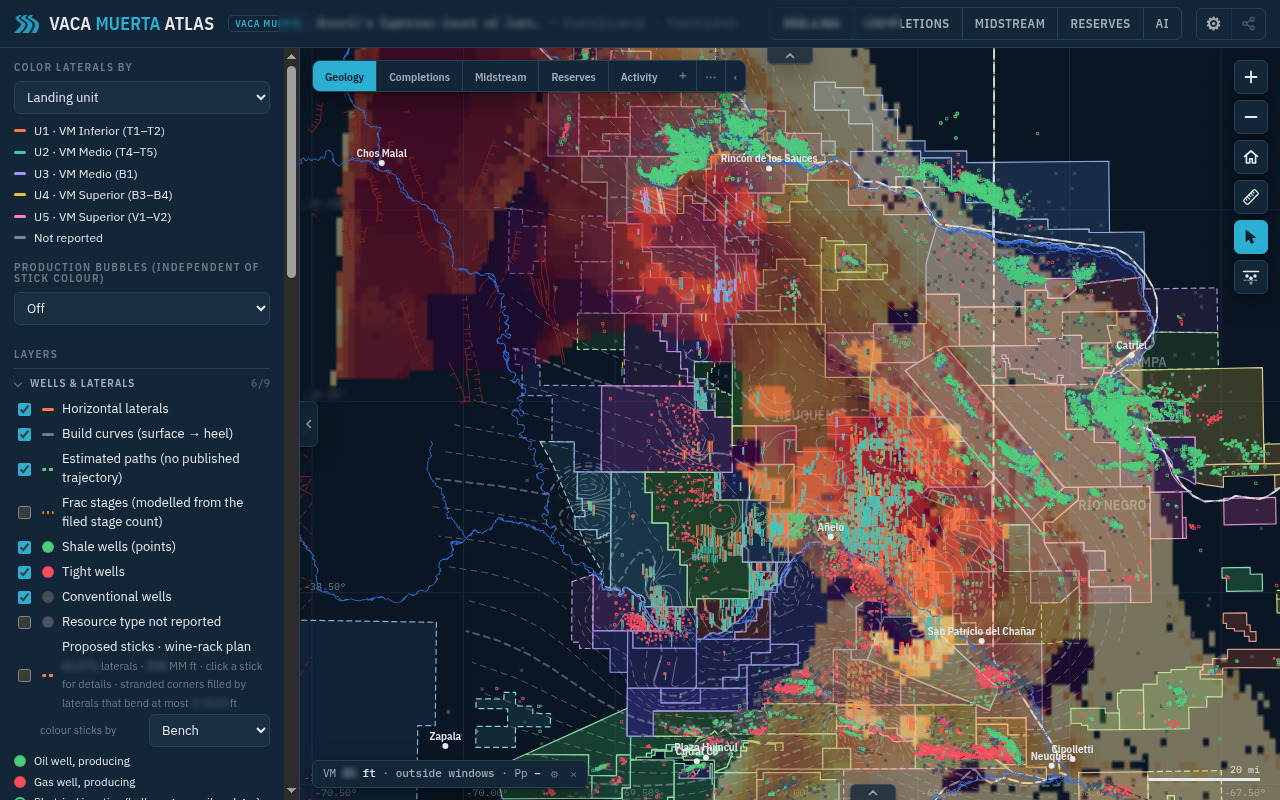Switch to the Completions map tab
1280x800 pixels.
click(x=419, y=77)
